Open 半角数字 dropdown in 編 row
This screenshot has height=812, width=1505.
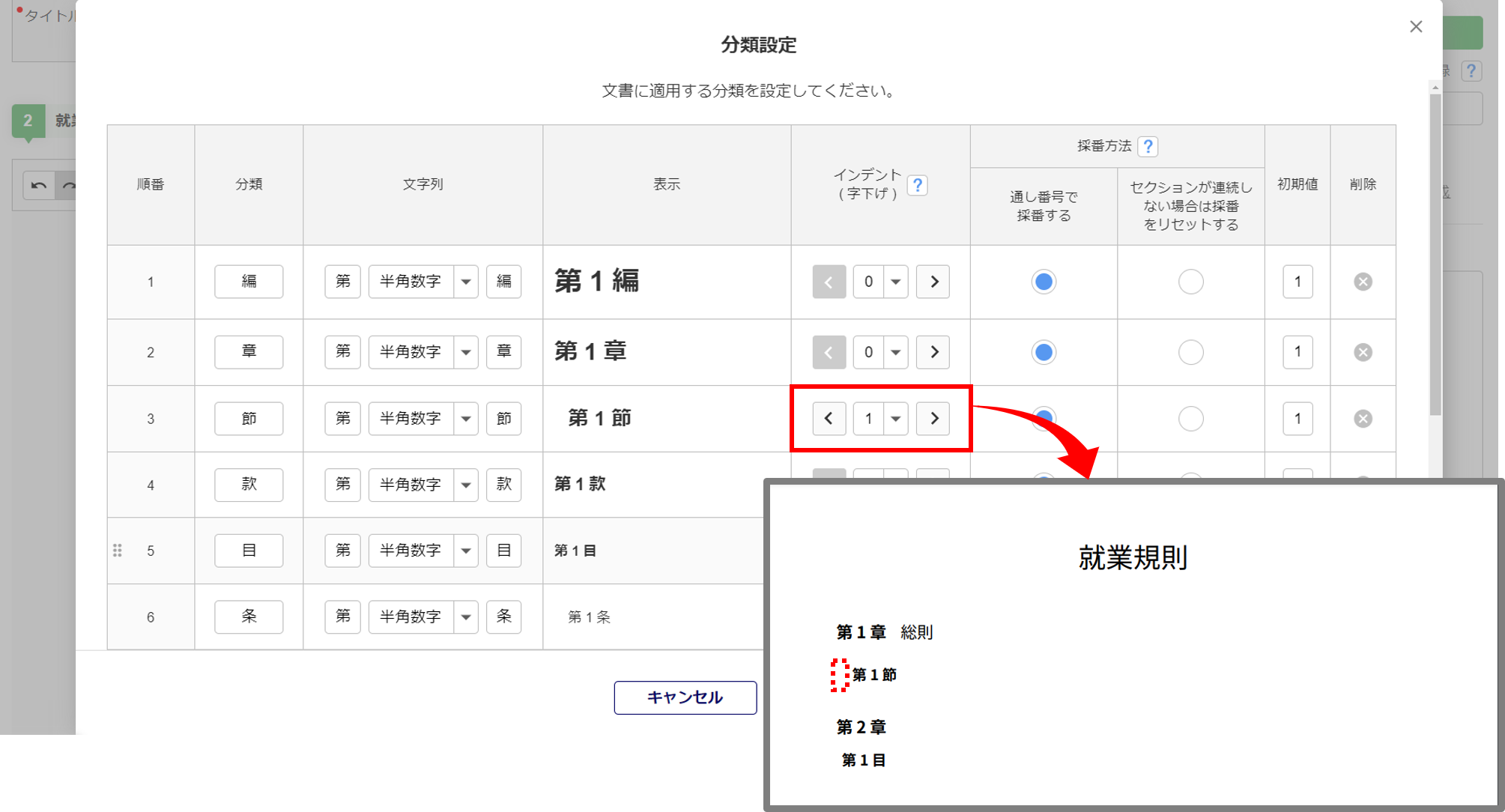(x=466, y=282)
